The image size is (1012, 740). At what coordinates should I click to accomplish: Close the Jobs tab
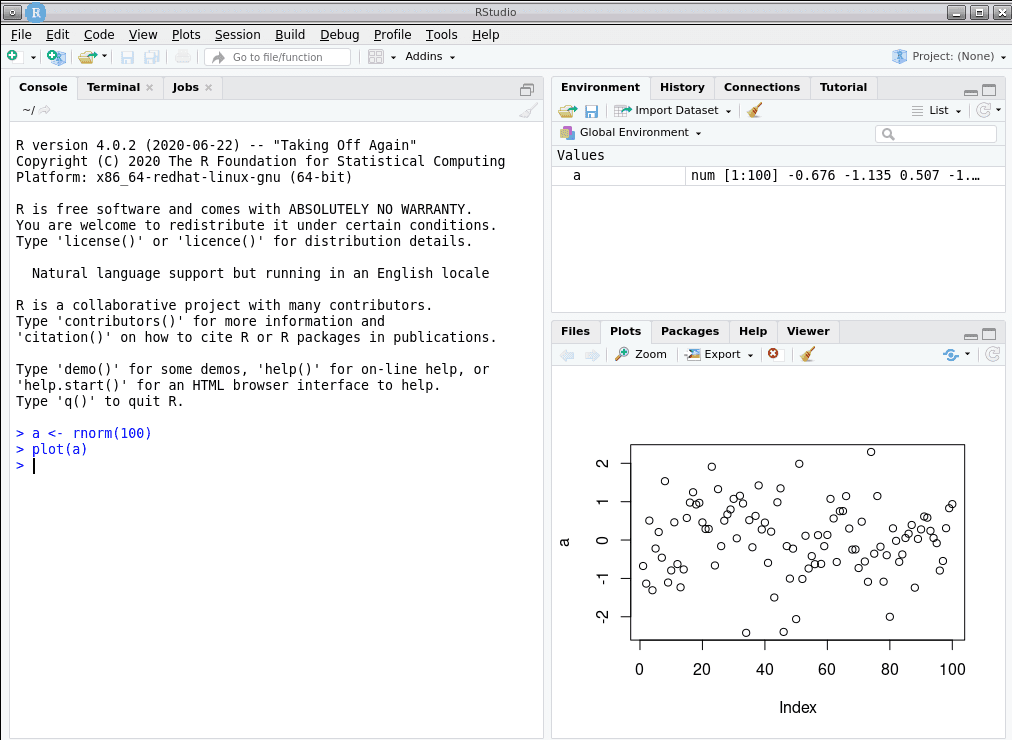pyautogui.click(x=208, y=88)
